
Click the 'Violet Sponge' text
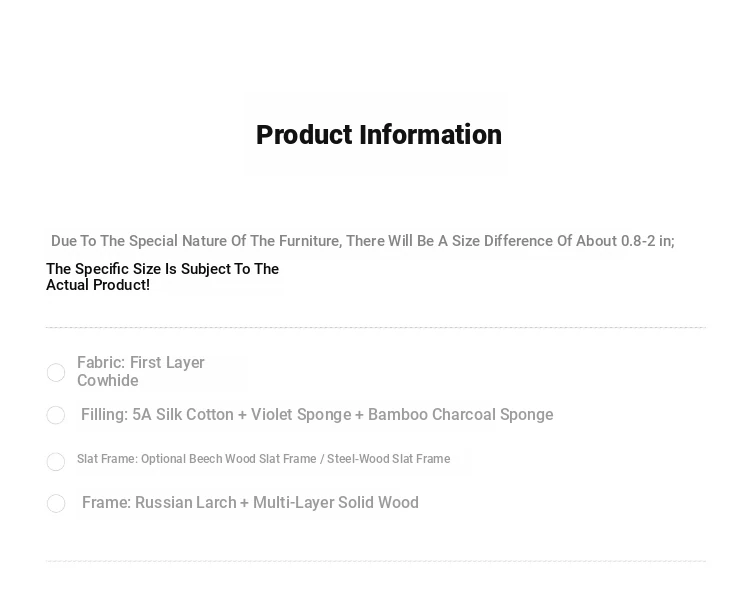pos(301,415)
